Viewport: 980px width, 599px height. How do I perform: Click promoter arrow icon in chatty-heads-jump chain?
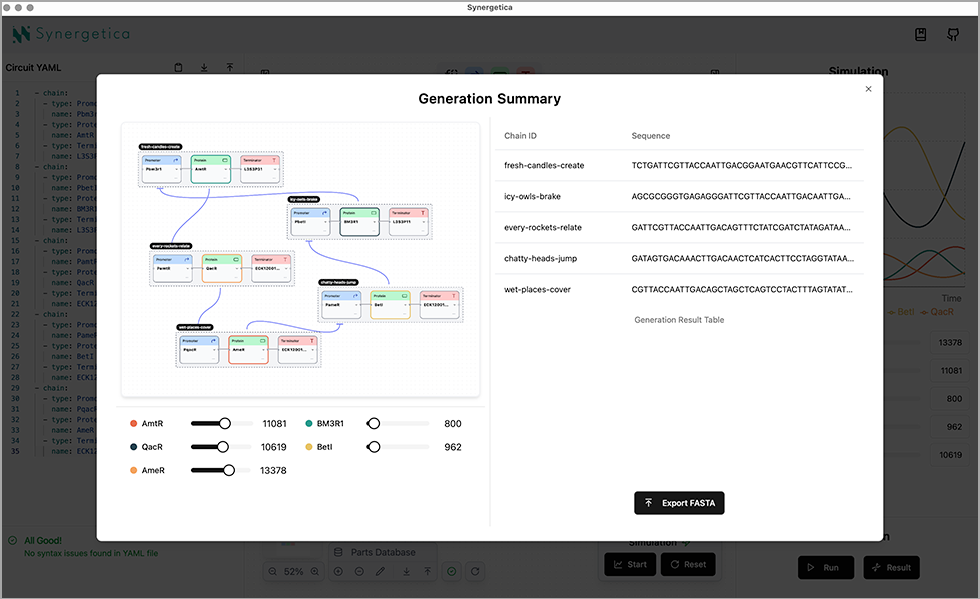click(x=356, y=296)
